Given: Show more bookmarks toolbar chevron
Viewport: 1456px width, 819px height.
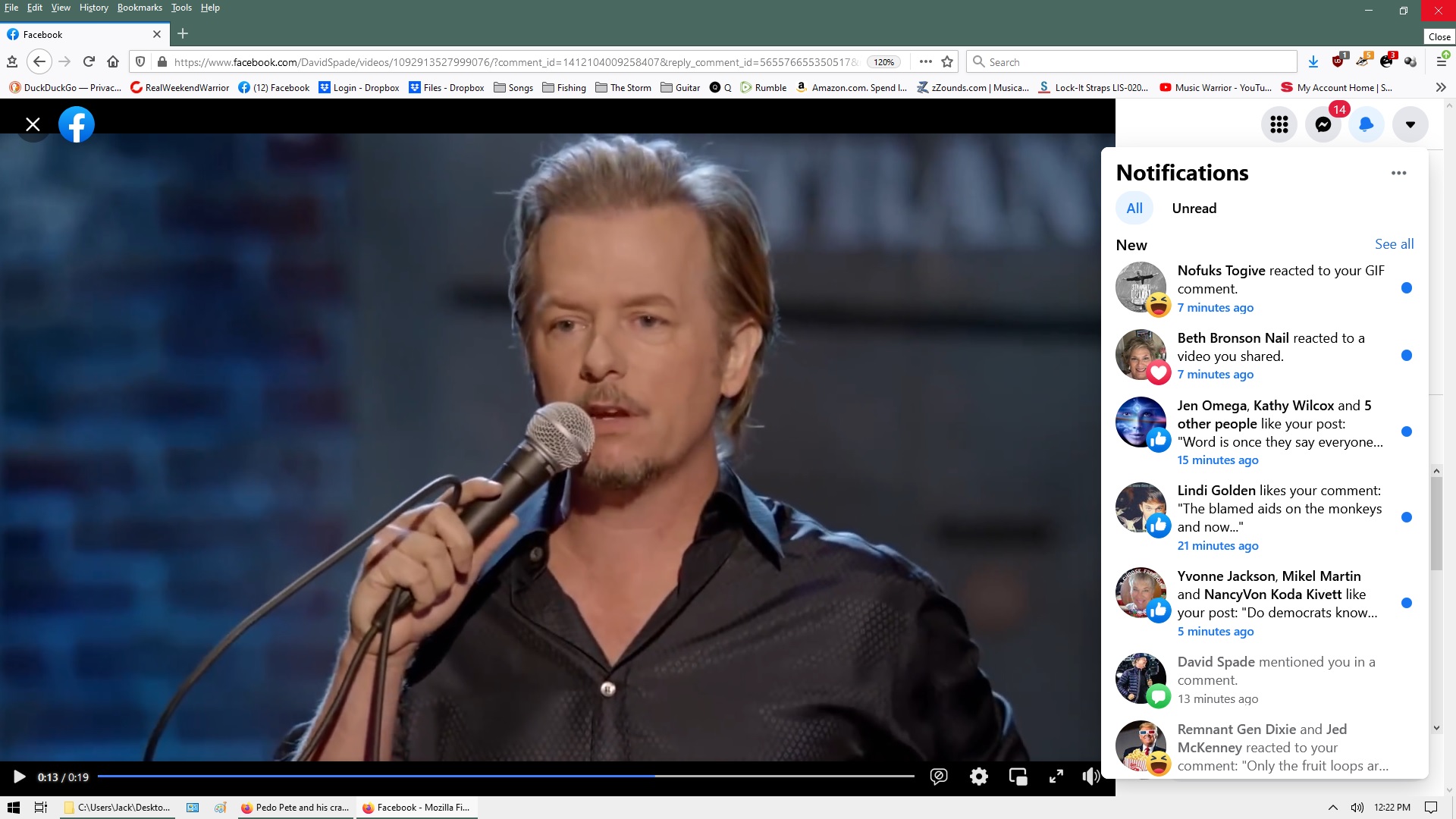Looking at the screenshot, I should click(1441, 87).
